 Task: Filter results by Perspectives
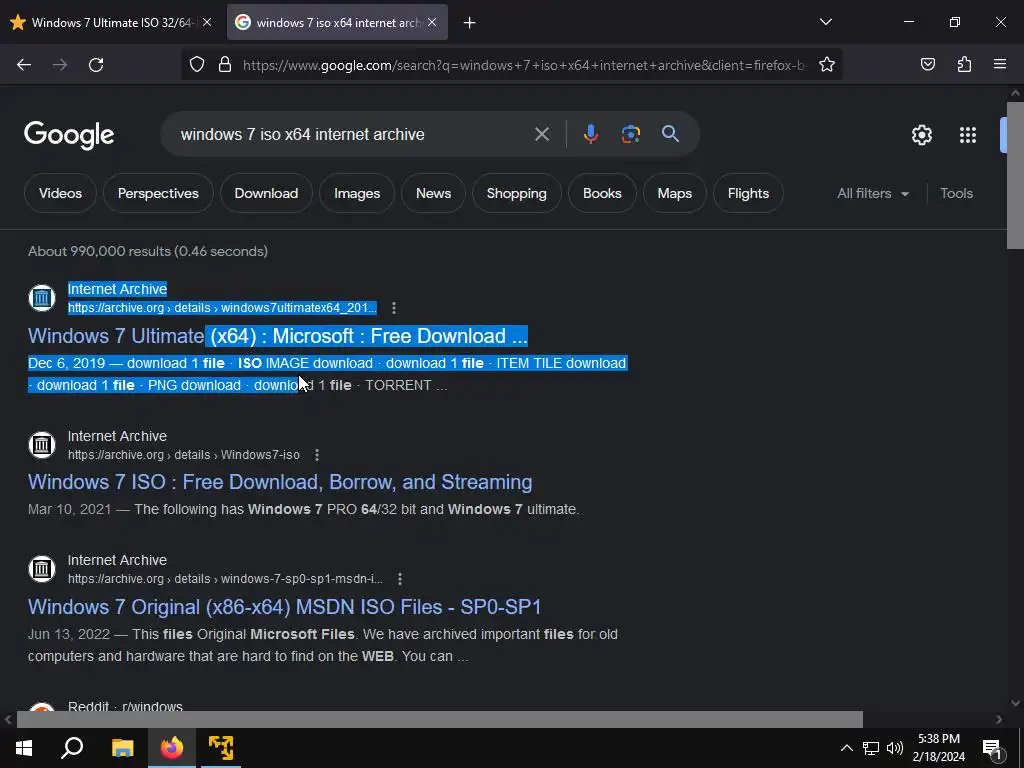[x=158, y=193]
